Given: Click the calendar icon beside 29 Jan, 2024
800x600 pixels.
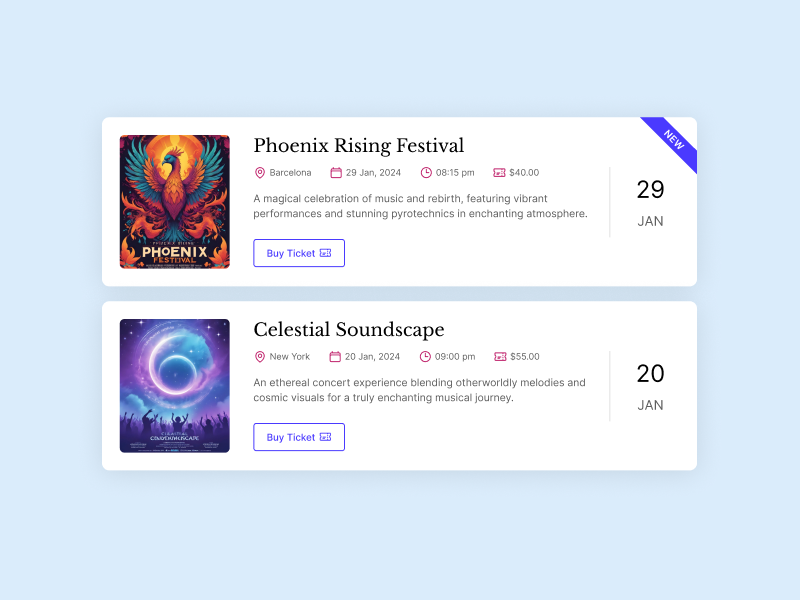Looking at the screenshot, I should coord(336,173).
